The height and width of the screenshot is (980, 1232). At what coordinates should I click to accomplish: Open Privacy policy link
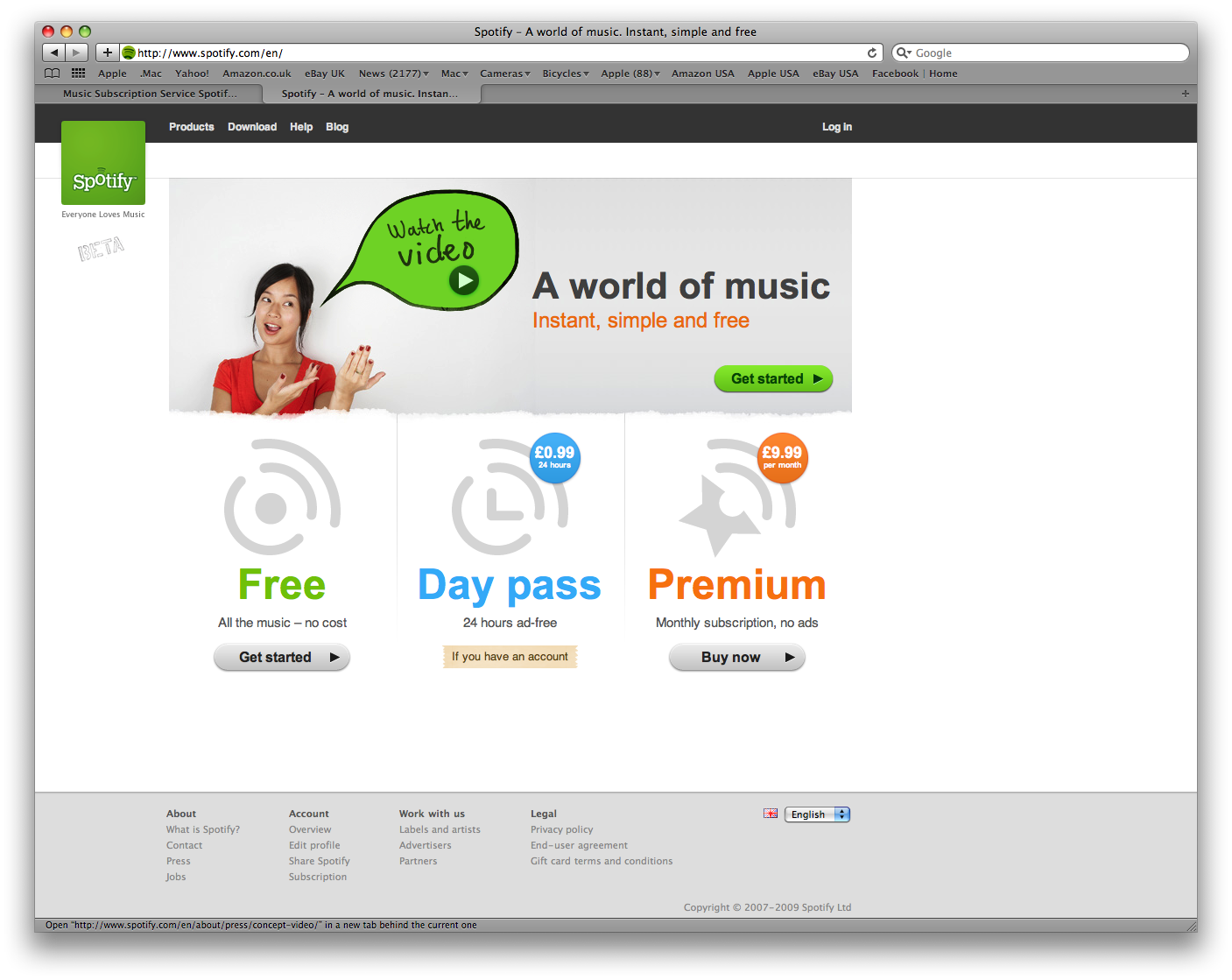click(561, 829)
